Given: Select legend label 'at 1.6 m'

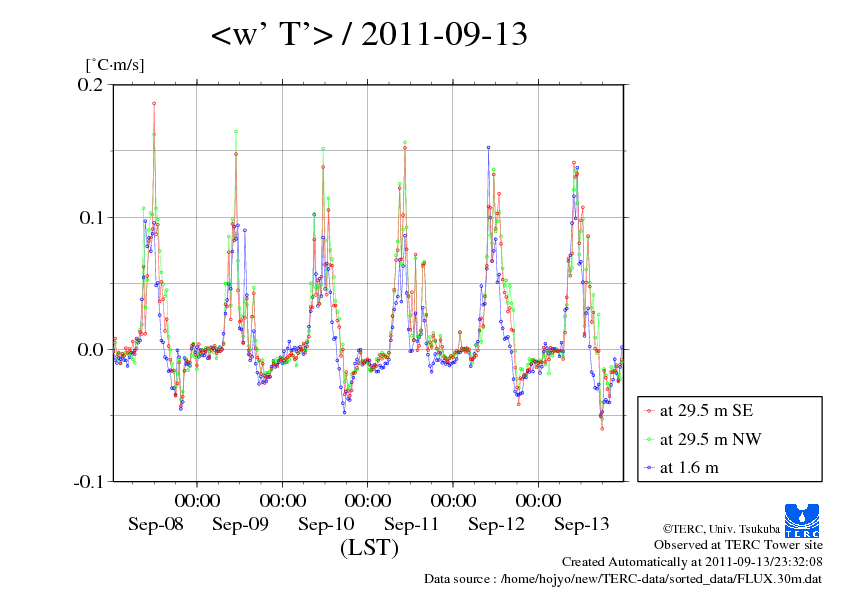Looking at the screenshot, I should click(x=689, y=468).
